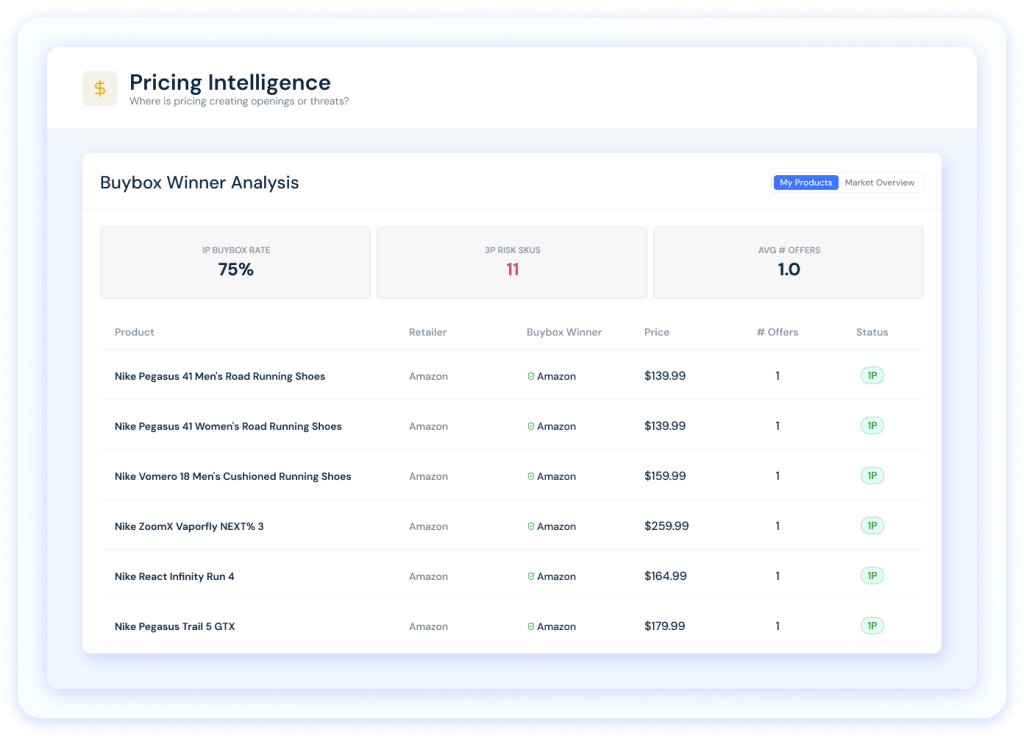Click the # Offers column header
This screenshot has width=1024, height=736.
(777, 332)
